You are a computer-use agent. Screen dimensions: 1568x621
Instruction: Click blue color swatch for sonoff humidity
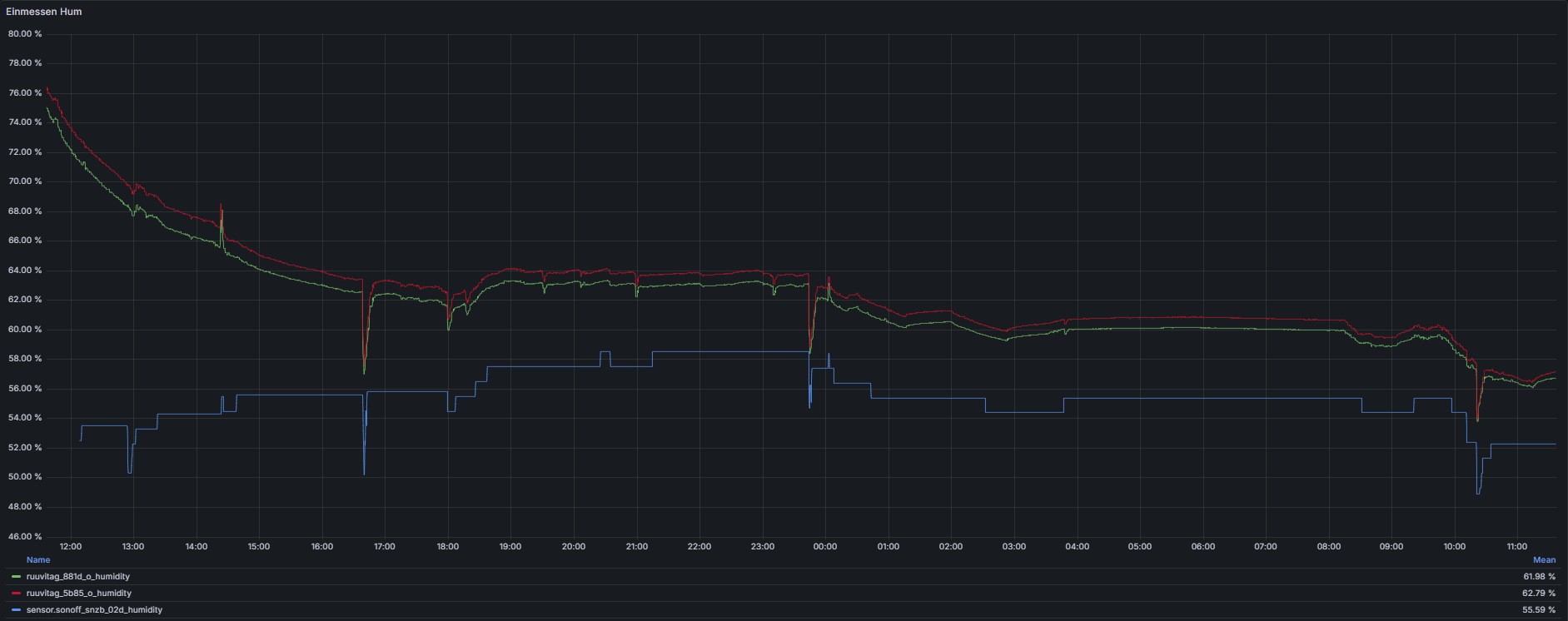17,610
